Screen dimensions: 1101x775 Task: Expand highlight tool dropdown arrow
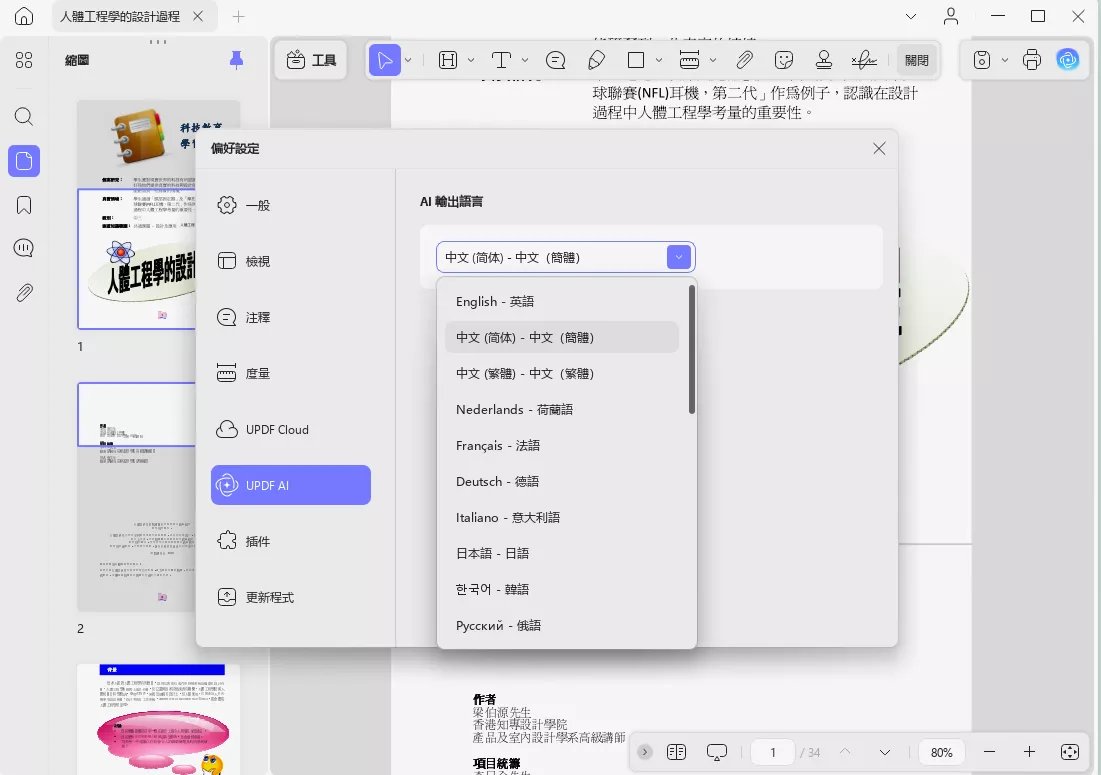471,60
